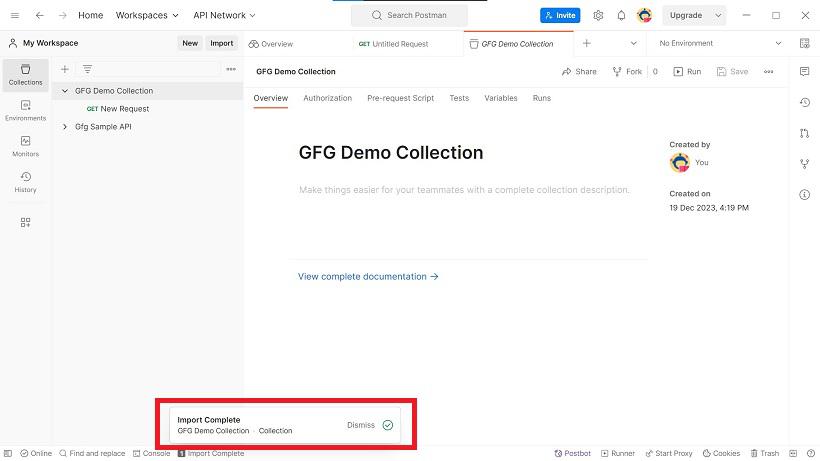Select the GFG Demo Collection tab
The height and width of the screenshot is (461, 820).
pyautogui.click(x=518, y=44)
